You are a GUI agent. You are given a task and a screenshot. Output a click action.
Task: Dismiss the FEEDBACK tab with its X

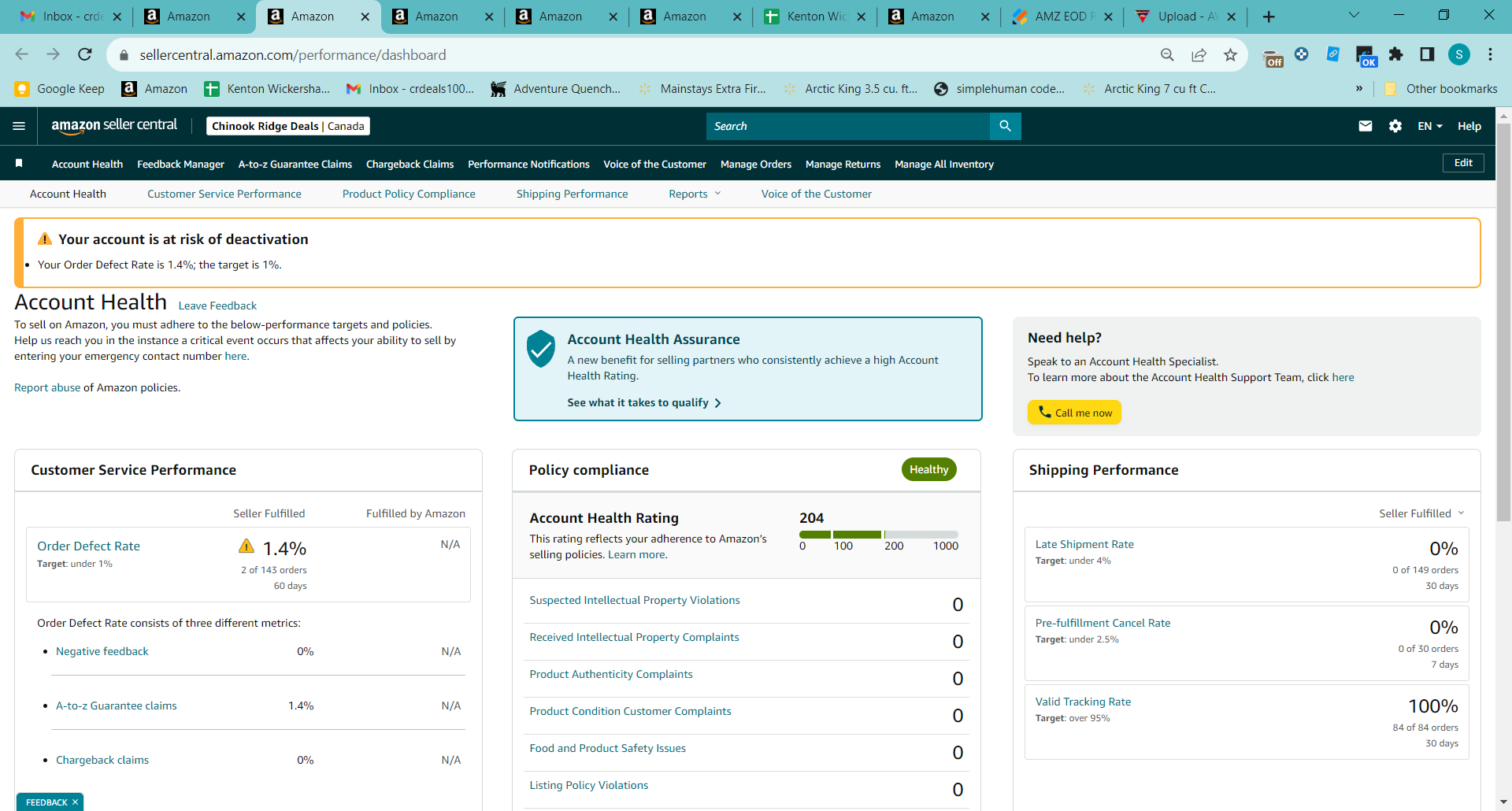click(x=75, y=802)
